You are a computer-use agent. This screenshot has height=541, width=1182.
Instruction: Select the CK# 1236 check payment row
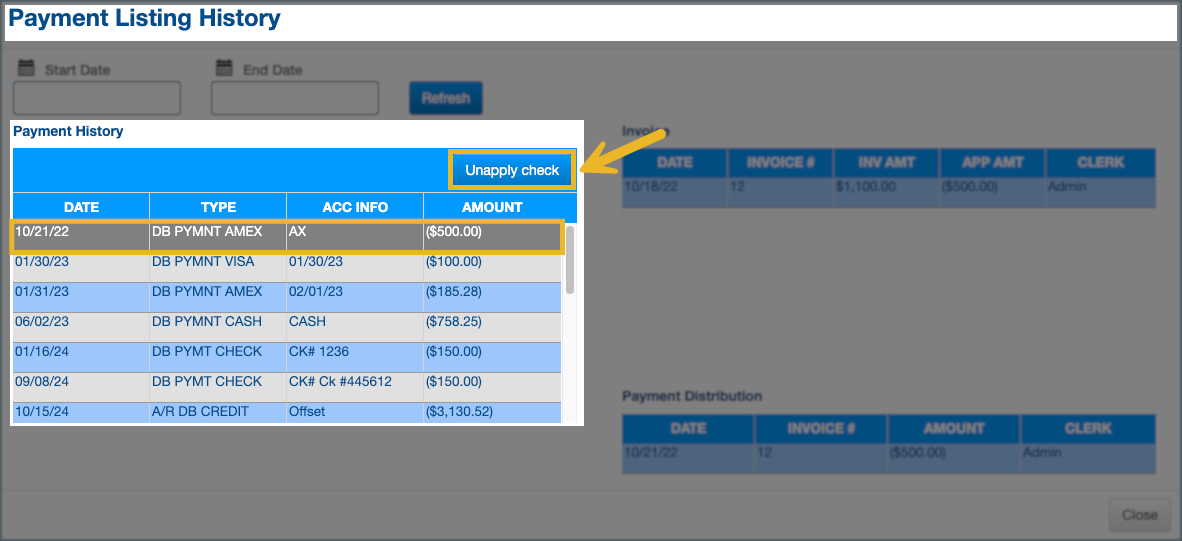click(x=287, y=352)
